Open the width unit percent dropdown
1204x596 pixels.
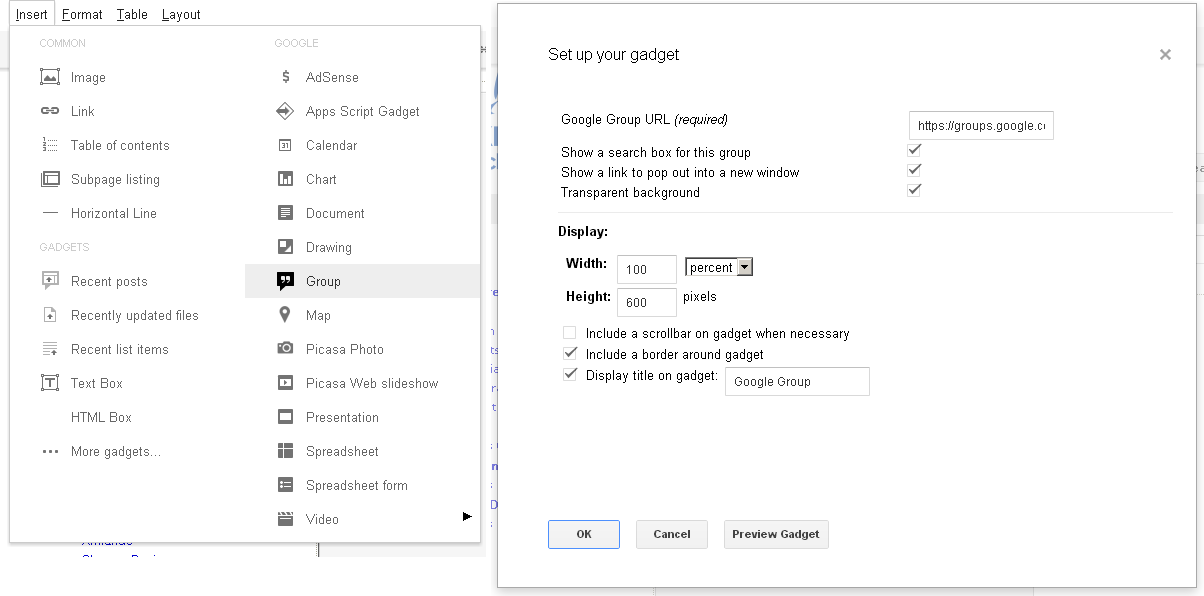(x=719, y=267)
